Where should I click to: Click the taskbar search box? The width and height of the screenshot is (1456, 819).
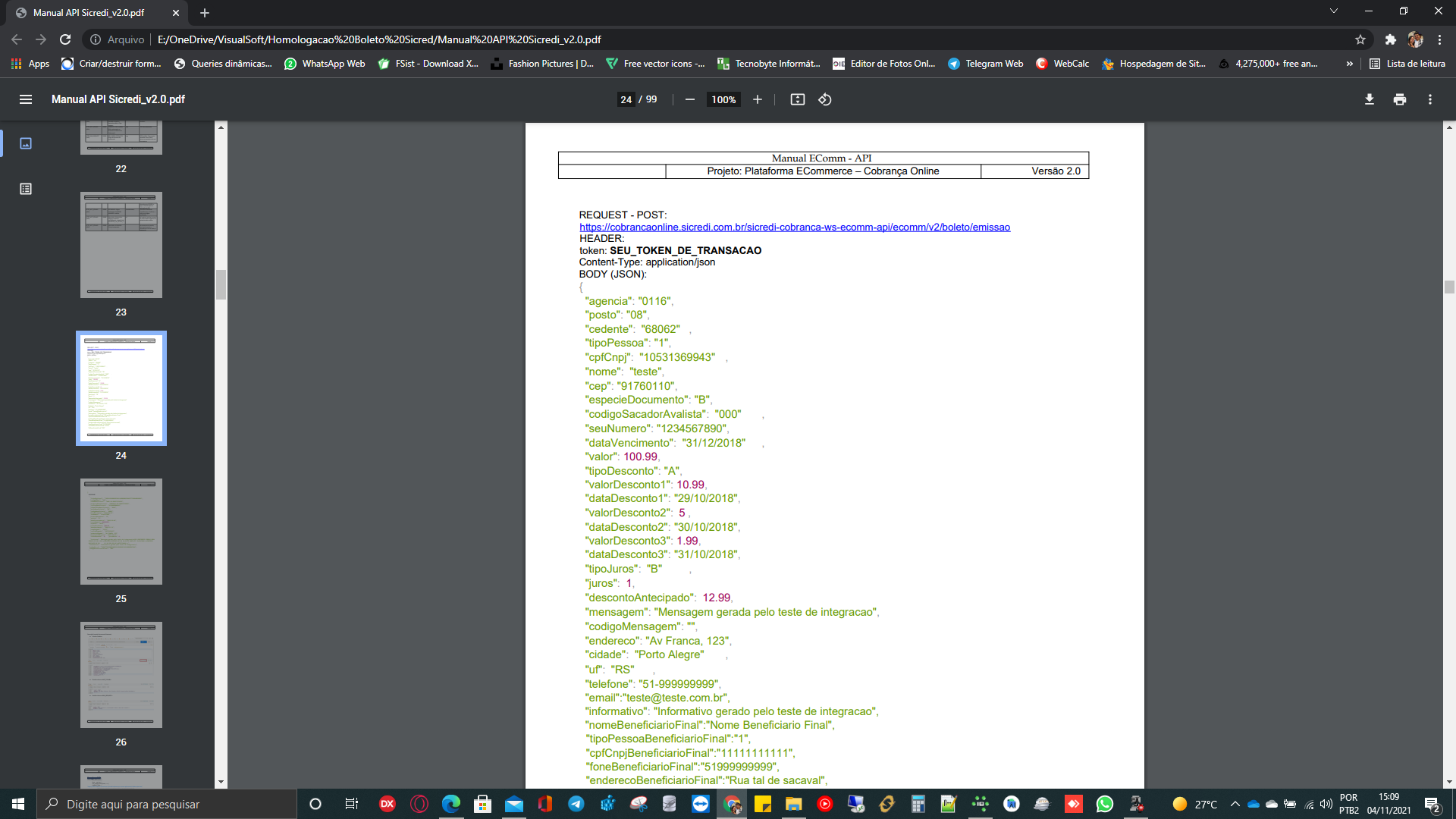pyautogui.click(x=167, y=804)
